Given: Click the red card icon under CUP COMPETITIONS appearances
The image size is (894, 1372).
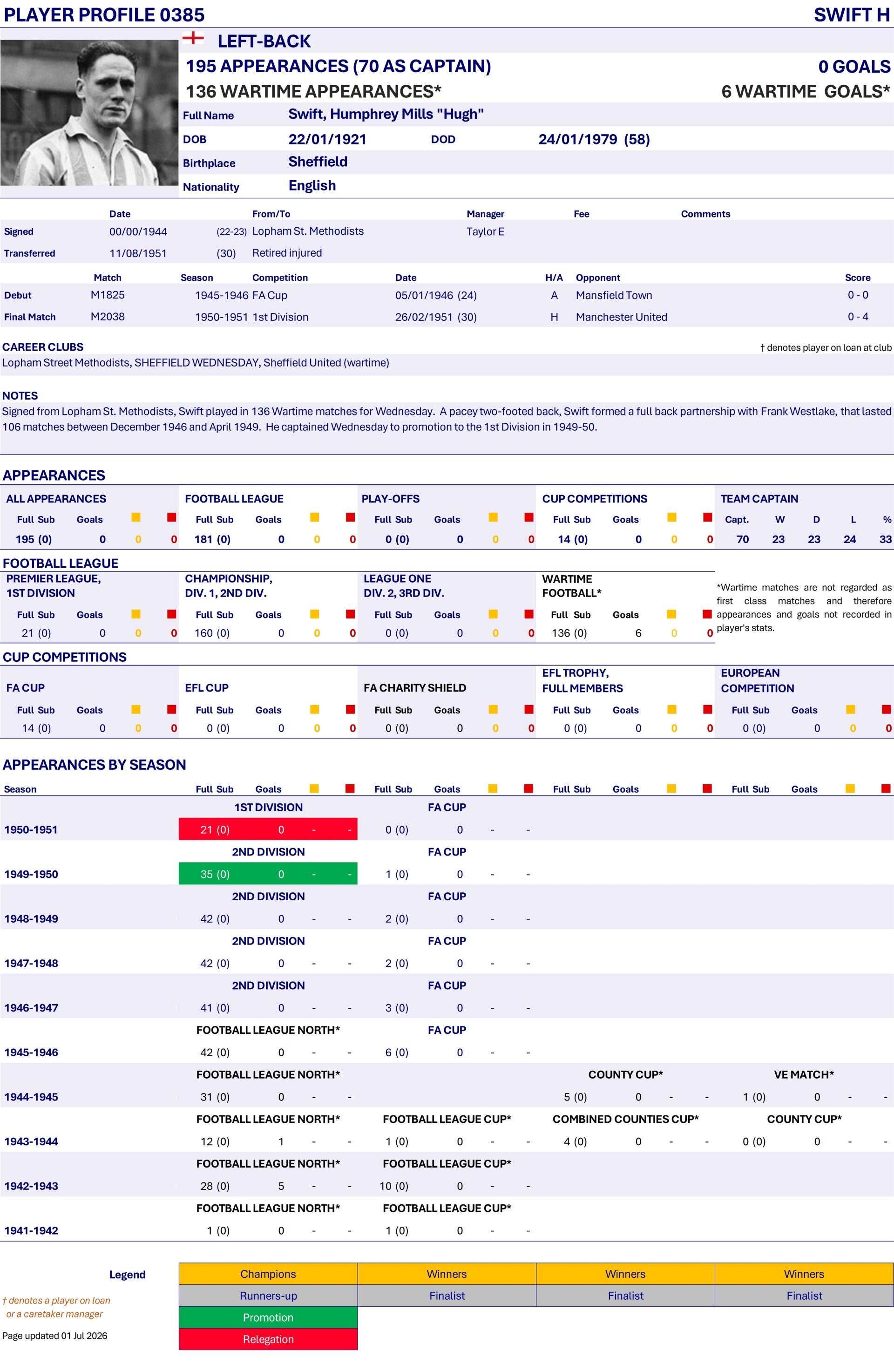Looking at the screenshot, I should 707,517.
